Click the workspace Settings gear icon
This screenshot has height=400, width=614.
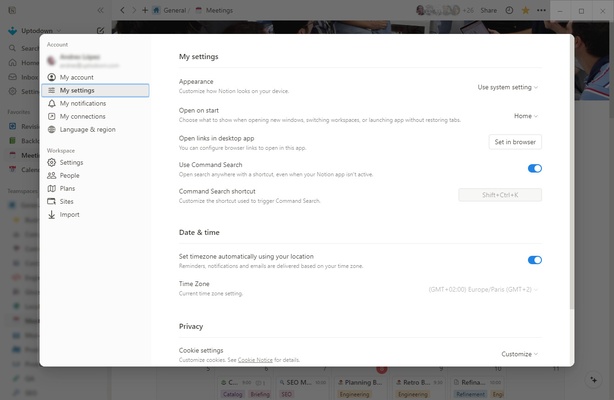coord(51,162)
